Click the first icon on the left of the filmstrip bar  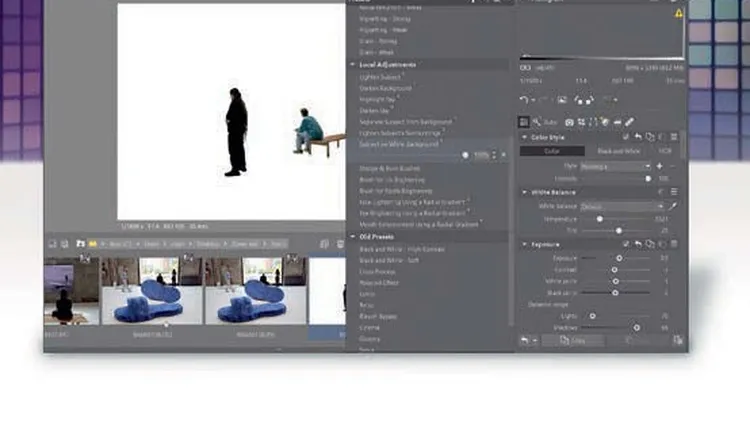[52, 244]
